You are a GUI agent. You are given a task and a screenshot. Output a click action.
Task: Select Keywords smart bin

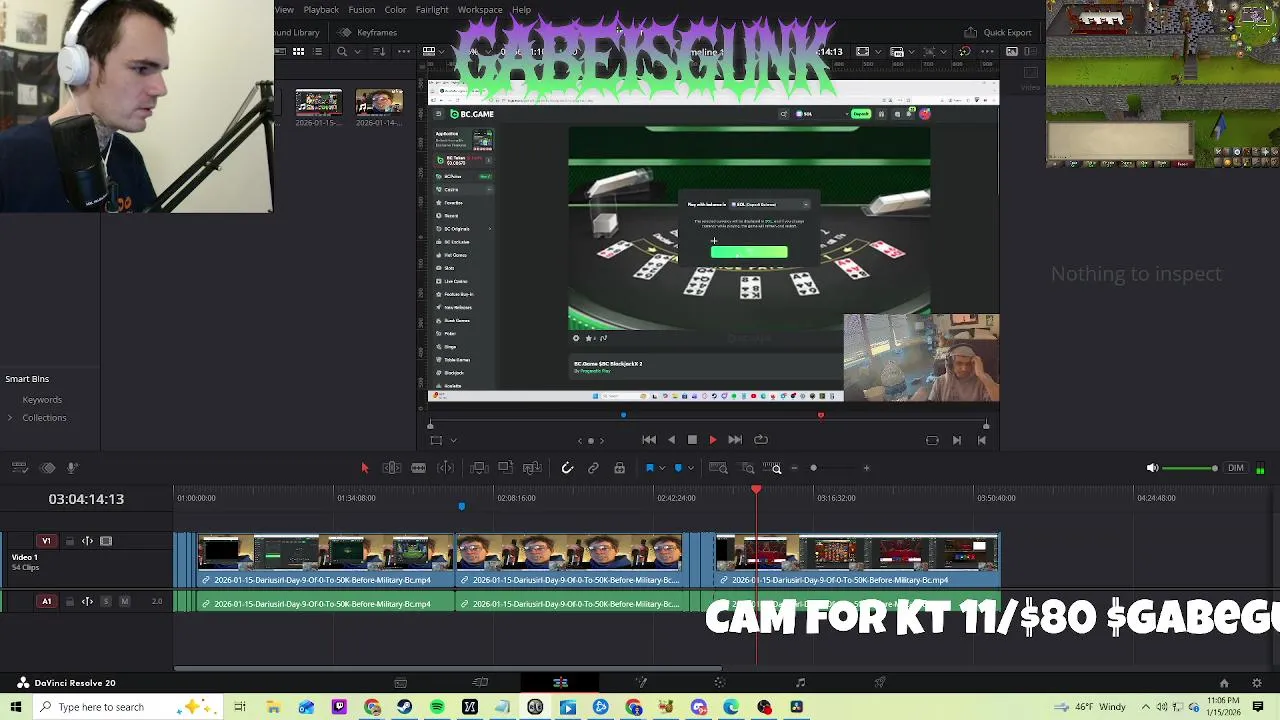[x=42, y=400]
